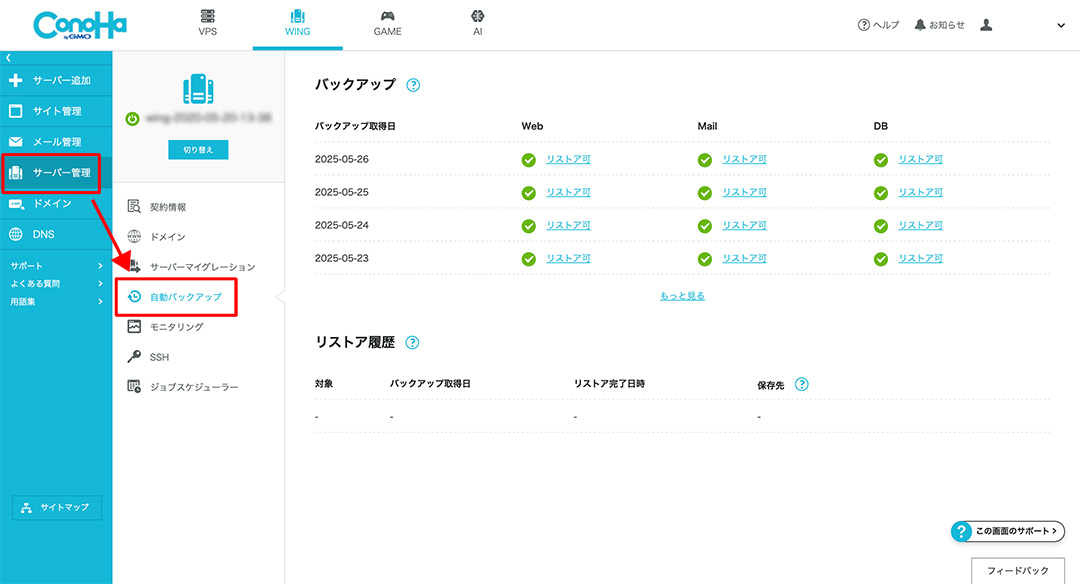Click help icon next to バックアップ heading
Image resolution: width=1080 pixels, height=584 pixels.
coord(413,85)
